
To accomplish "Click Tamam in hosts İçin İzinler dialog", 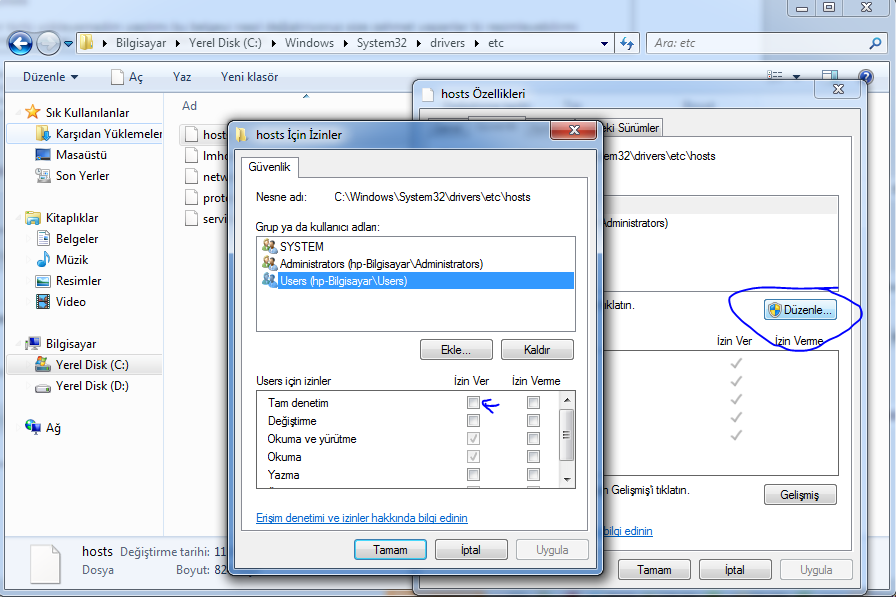I will tap(390, 550).
